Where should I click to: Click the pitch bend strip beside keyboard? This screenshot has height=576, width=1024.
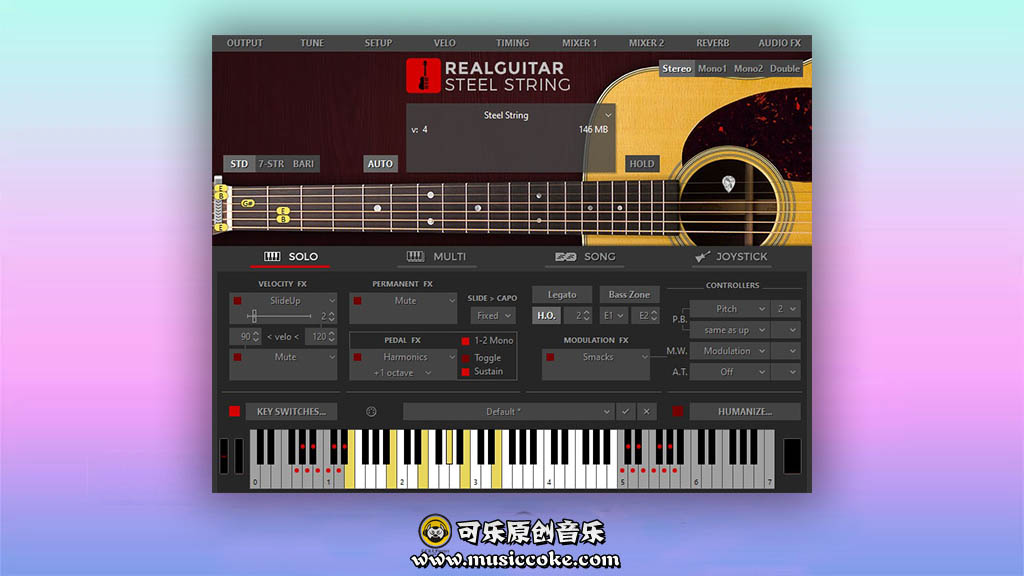[223, 455]
